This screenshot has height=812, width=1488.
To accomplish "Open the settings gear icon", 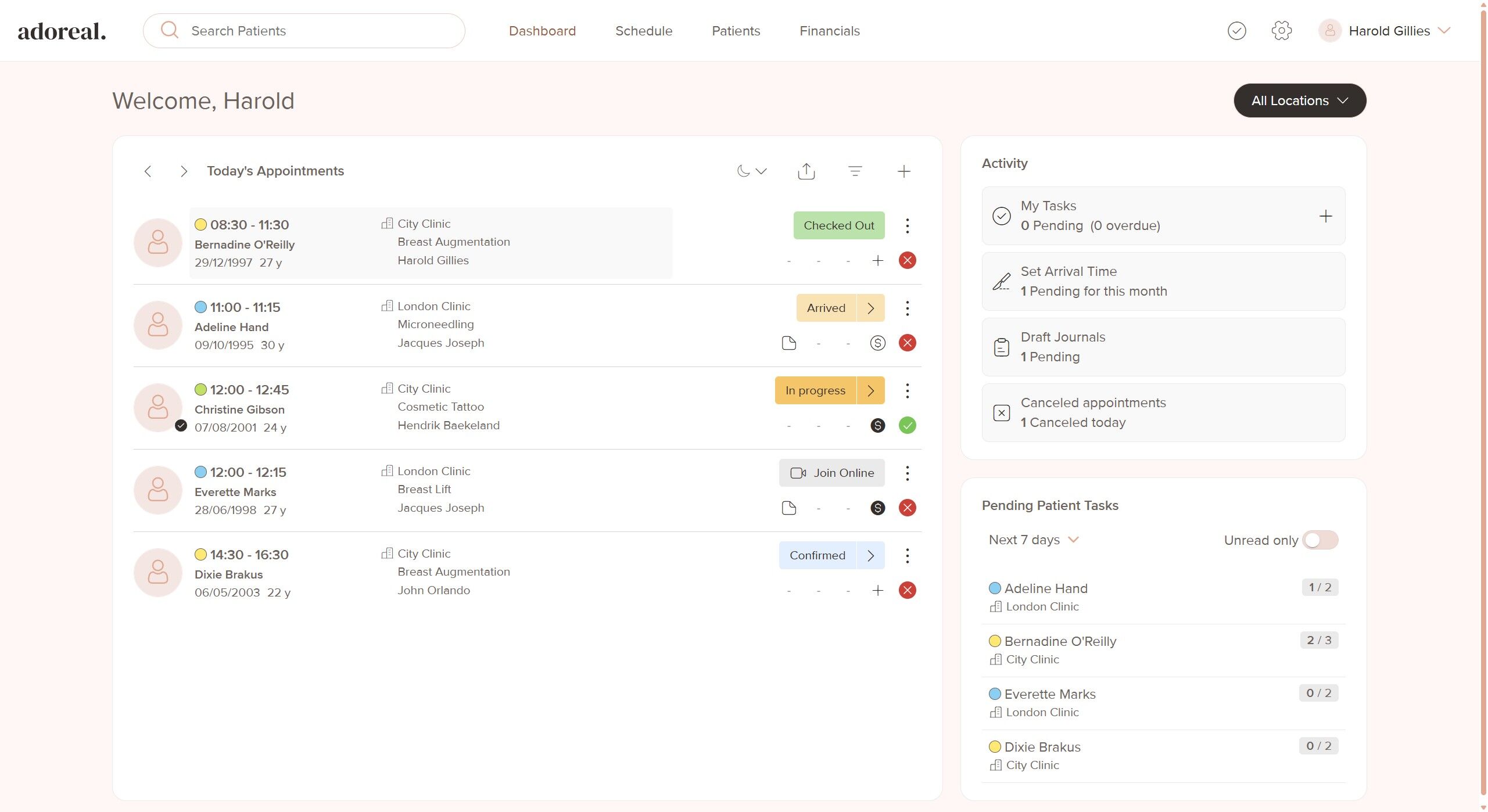I will click(1281, 31).
